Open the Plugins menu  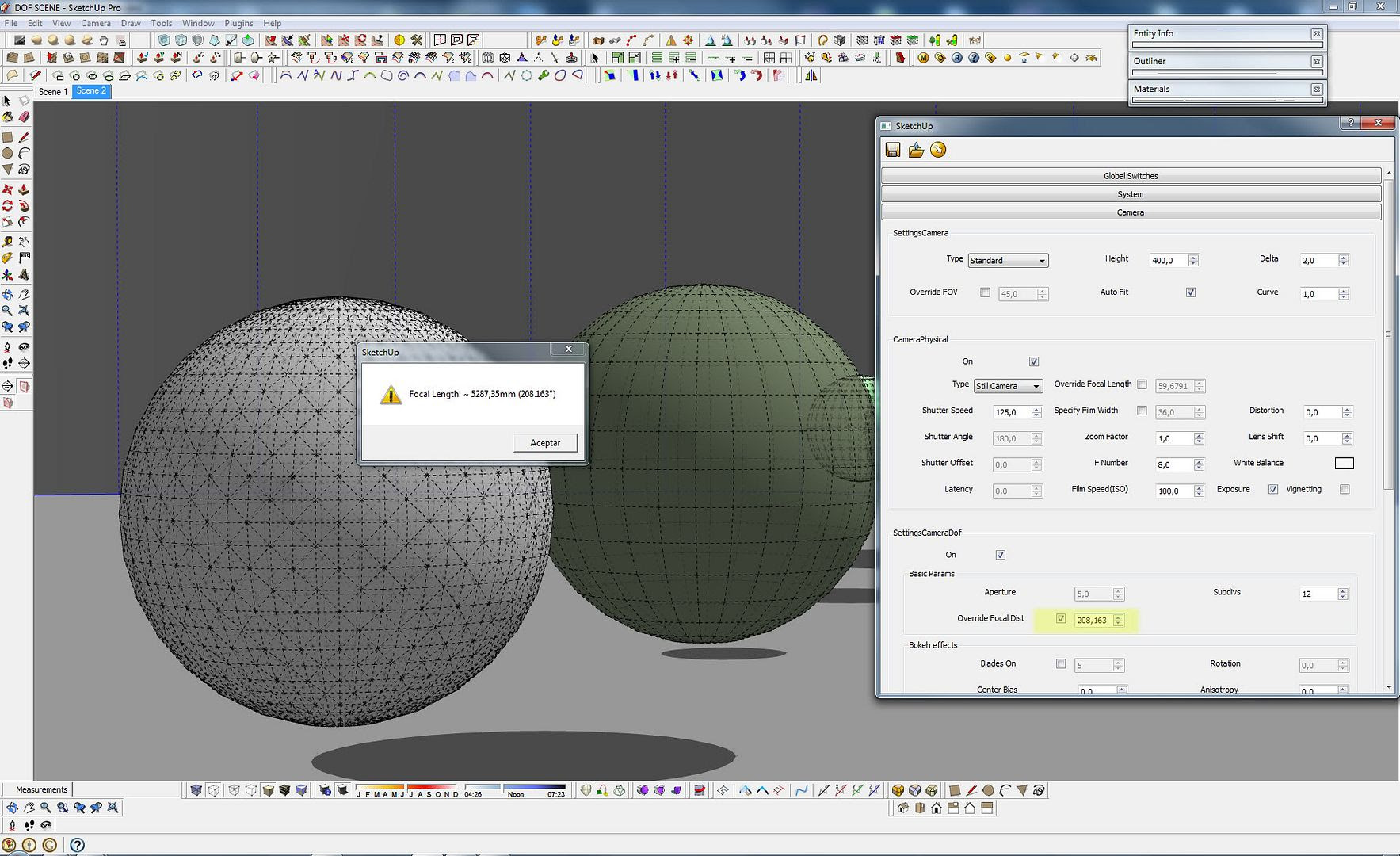(238, 23)
